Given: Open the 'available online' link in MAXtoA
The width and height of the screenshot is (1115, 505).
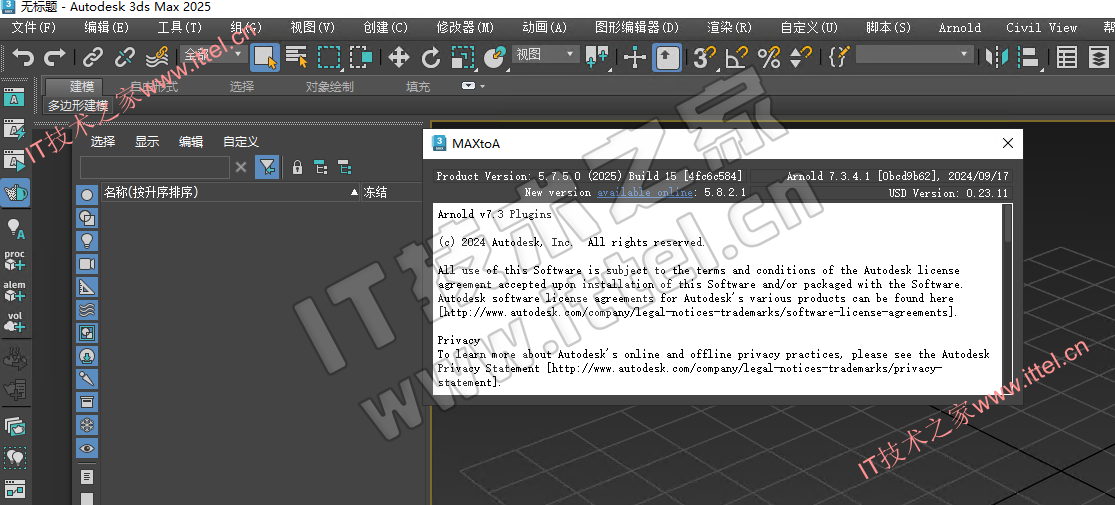Looking at the screenshot, I should [x=644, y=192].
